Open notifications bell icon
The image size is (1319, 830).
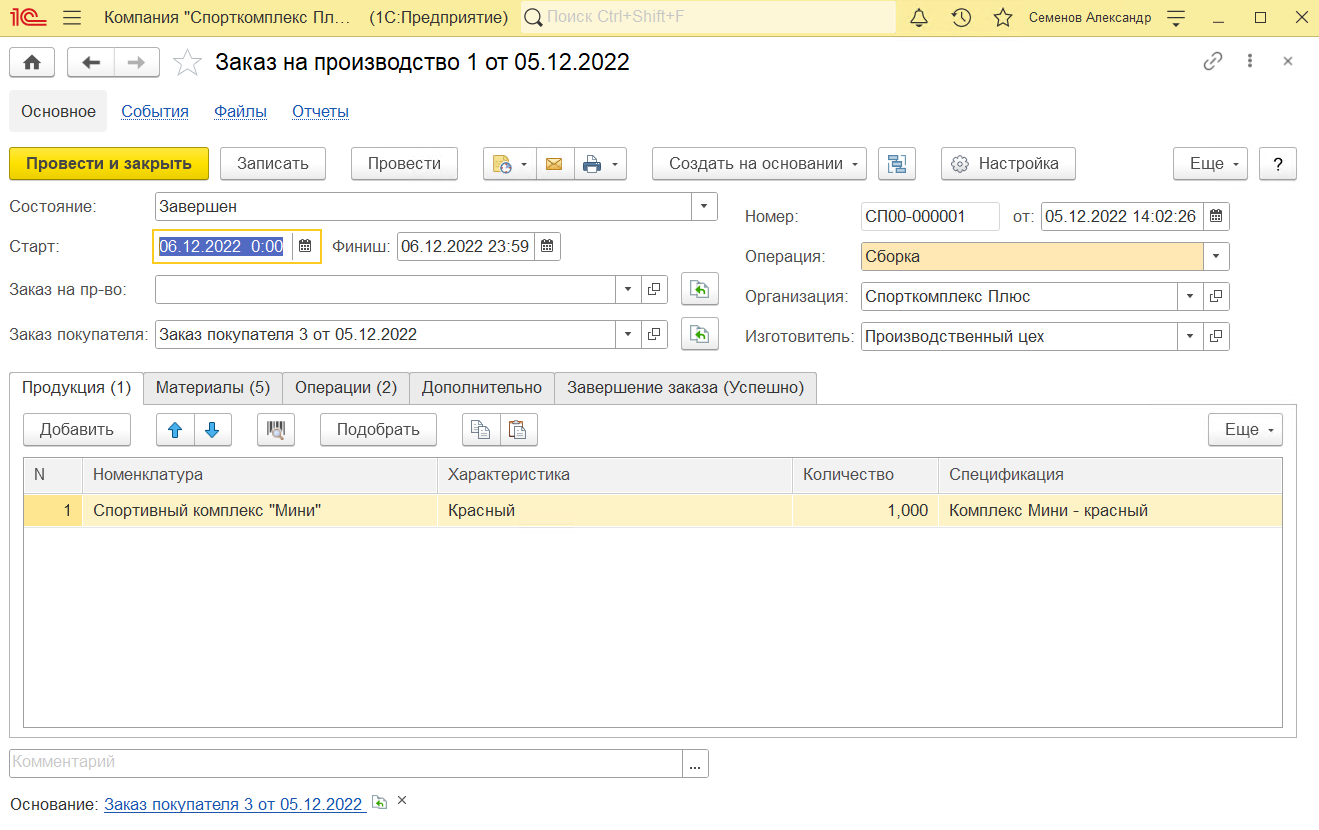pyautogui.click(x=920, y=18)
